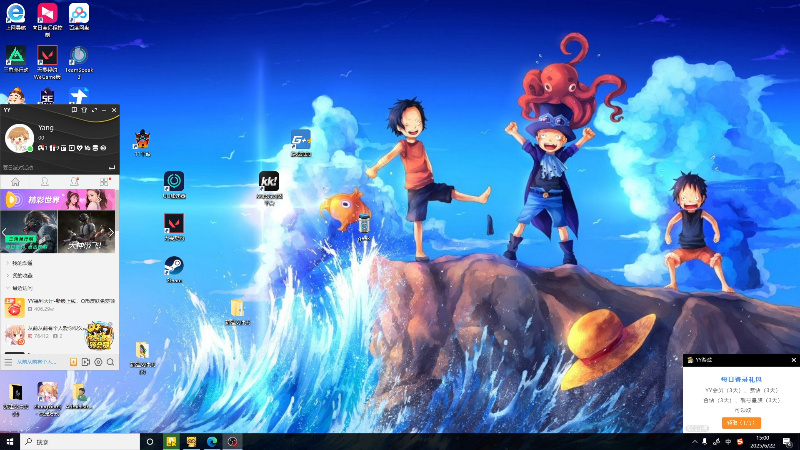Click the orange bookmark icon in YY footer
This screenshot has height=450, width=800.
[73, 362]
